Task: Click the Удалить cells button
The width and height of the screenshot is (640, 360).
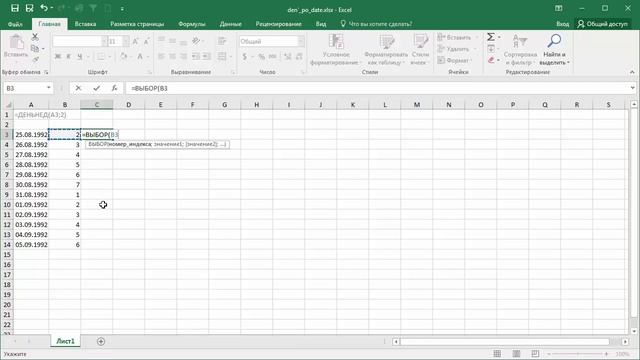Action: click(x=457, y=49)
